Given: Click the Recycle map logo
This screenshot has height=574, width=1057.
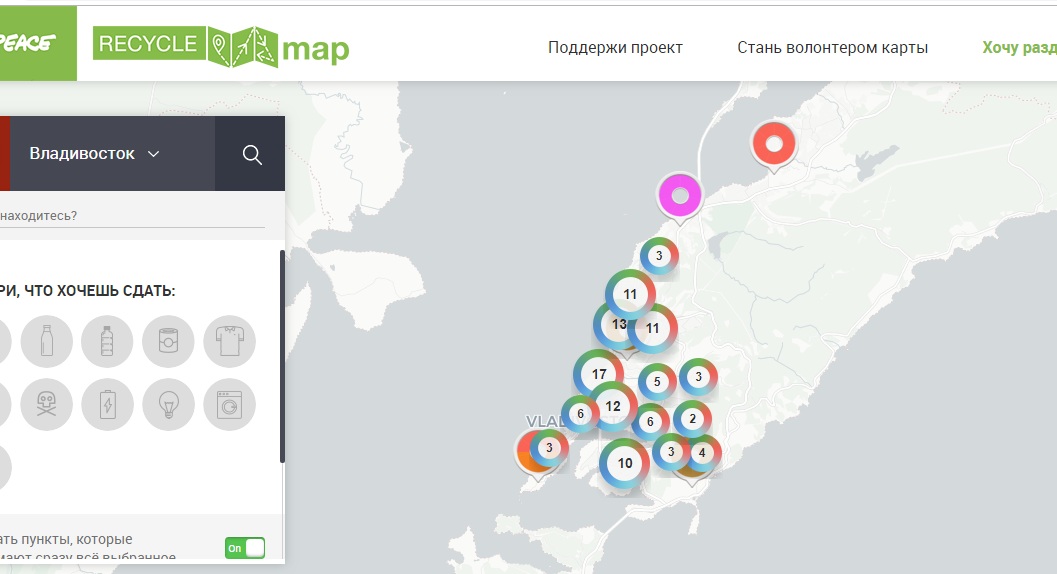Looking at the screenshot, I should [221, 47].
